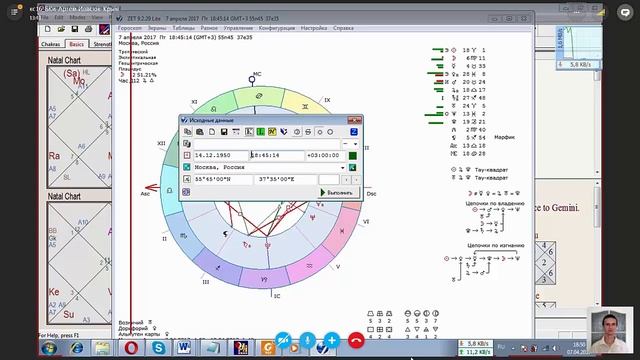Screen dimensions: 640x360
Task: Open the dropdown arrow beside the name field
Action: 356,144
